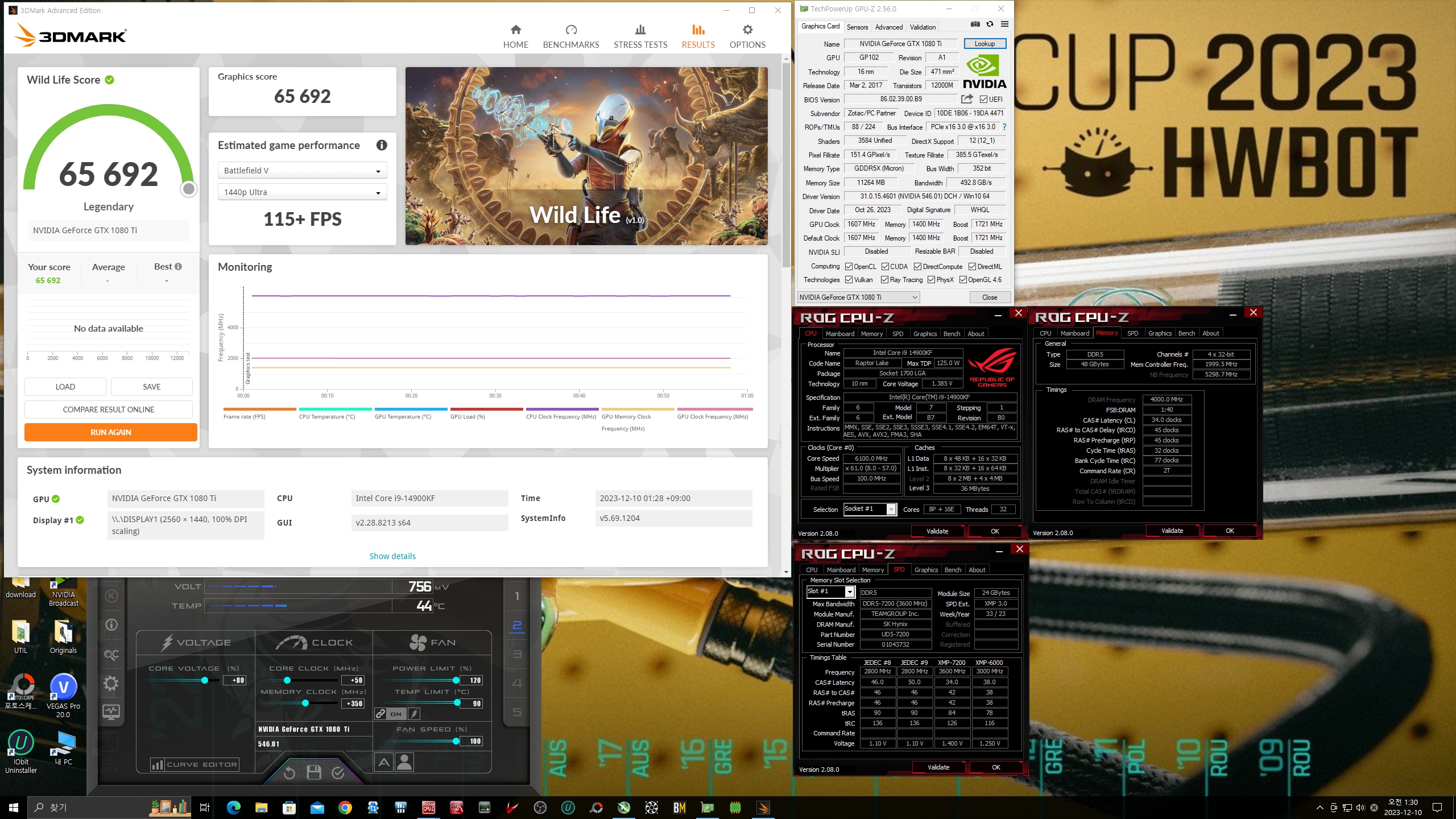Click the Show details link
The image size is (1456, 819).
pos(392,556)
